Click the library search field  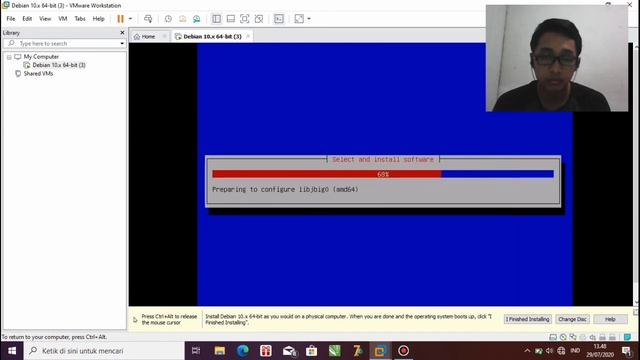[64, 43]
